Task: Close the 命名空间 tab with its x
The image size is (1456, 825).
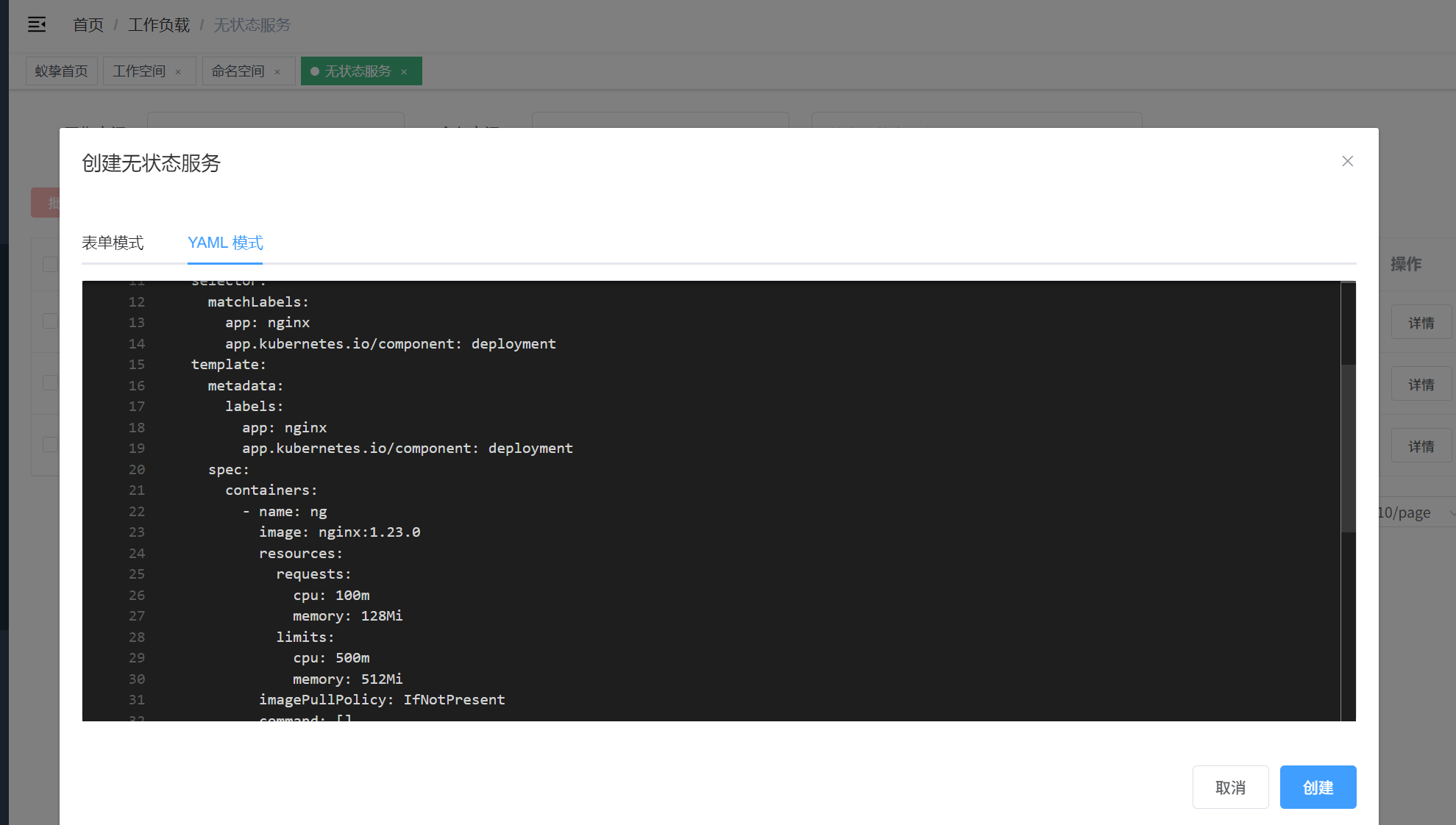Action: (277, 72)
